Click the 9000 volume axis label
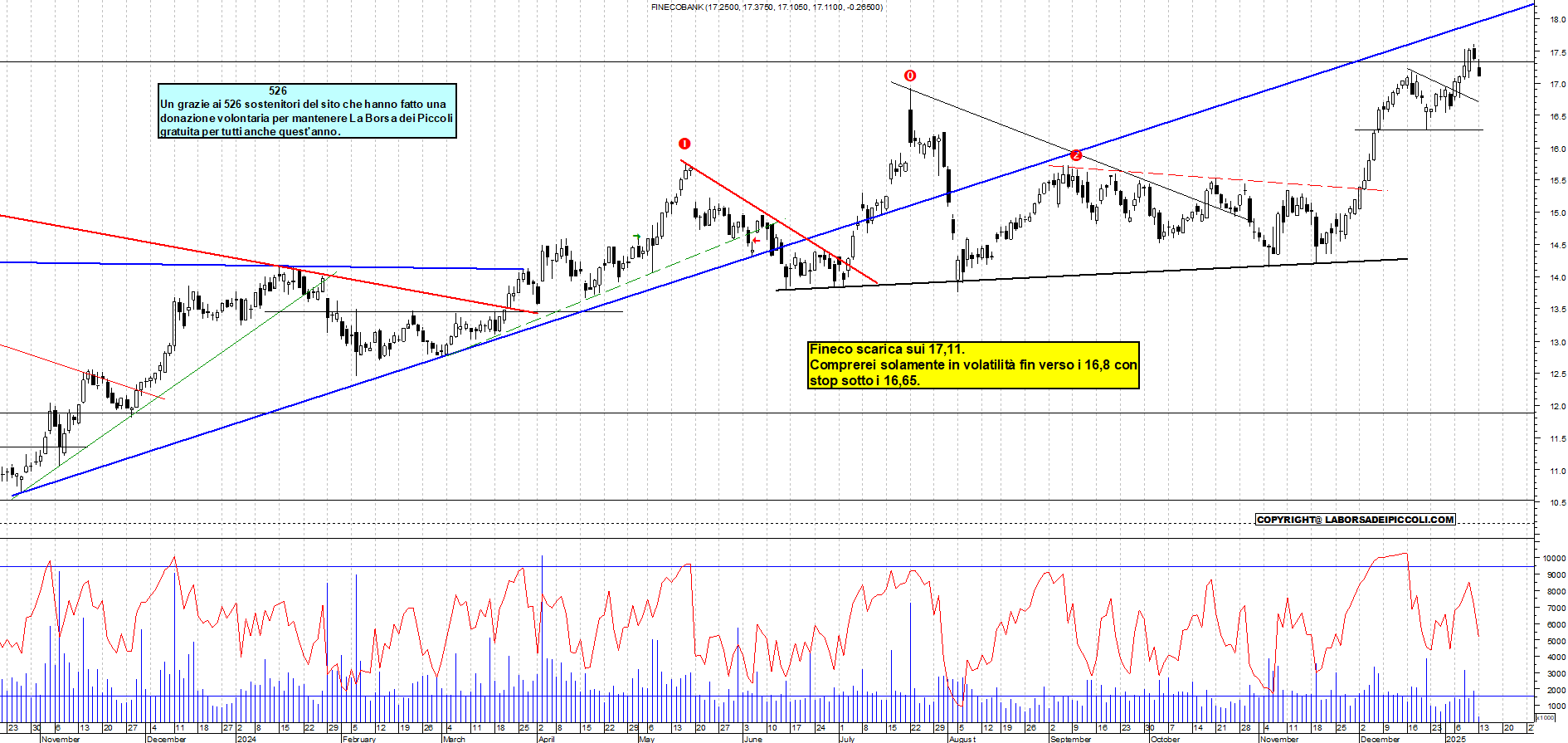This screenshot has height=743, width=1568. tap(1556, 575)
